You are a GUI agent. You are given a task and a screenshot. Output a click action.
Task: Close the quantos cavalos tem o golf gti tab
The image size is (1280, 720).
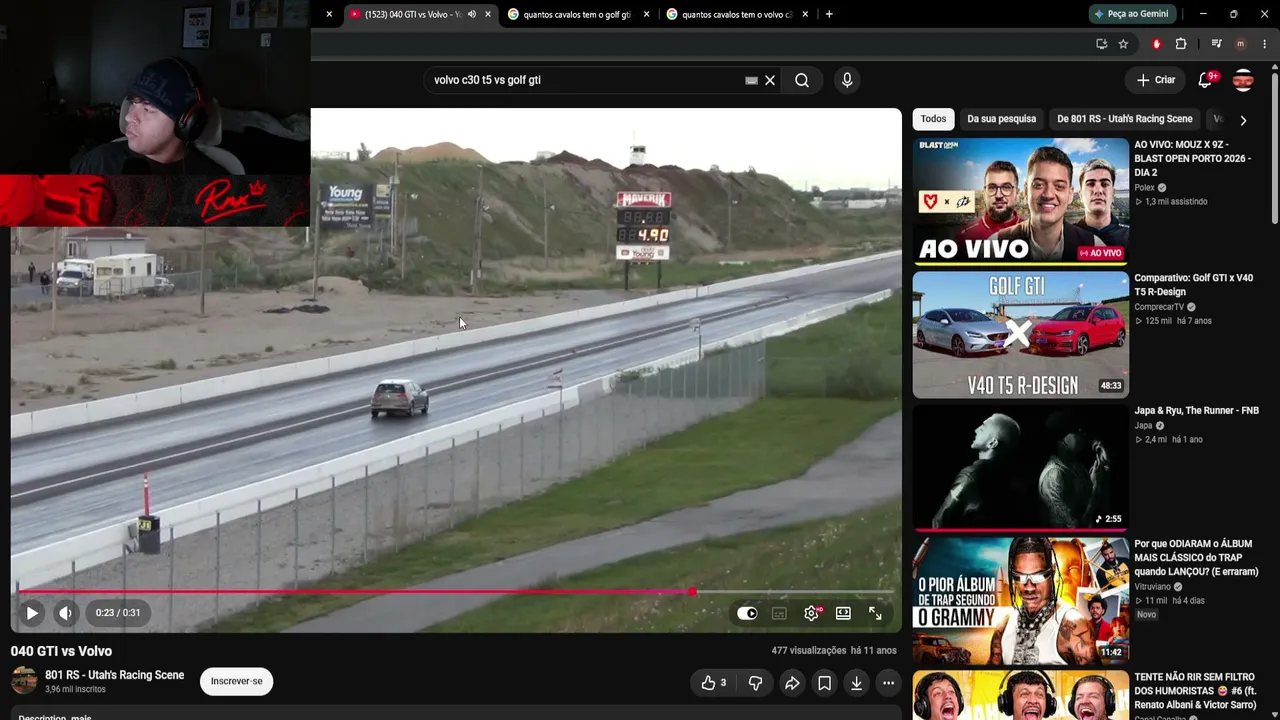(x=646, y=14)
